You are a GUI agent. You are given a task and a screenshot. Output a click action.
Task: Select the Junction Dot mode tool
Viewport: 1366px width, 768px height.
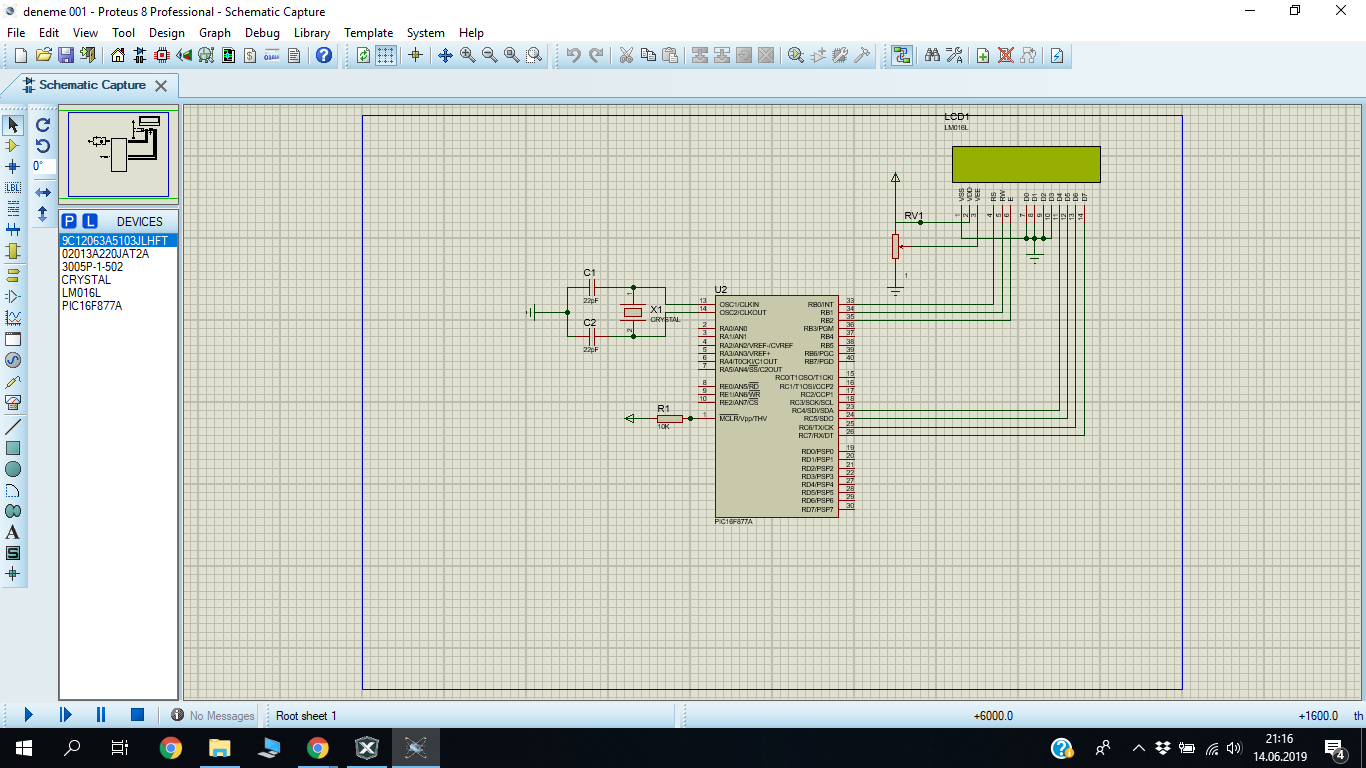tap(13, 166)
